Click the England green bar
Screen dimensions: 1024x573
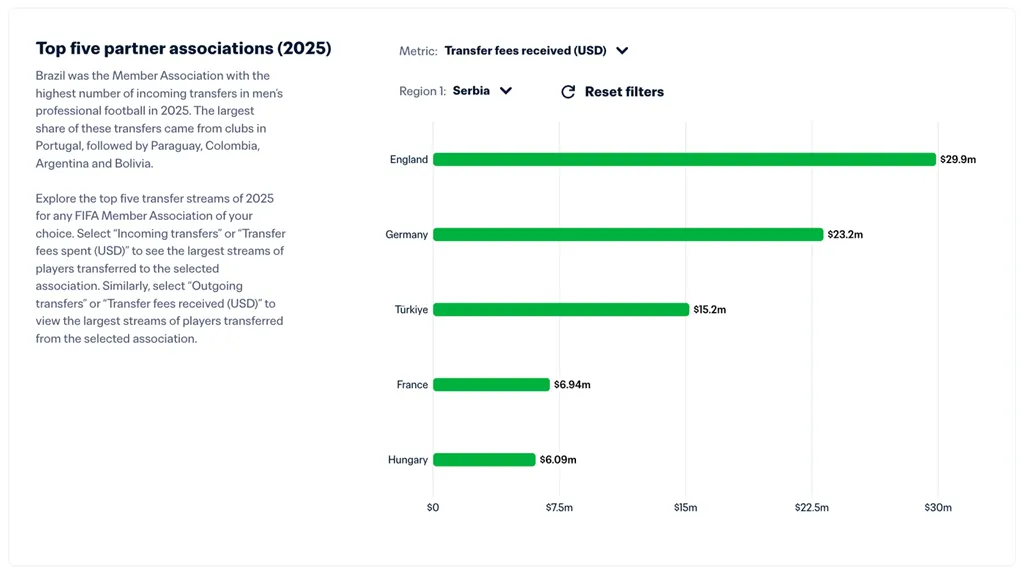[684, 160]
